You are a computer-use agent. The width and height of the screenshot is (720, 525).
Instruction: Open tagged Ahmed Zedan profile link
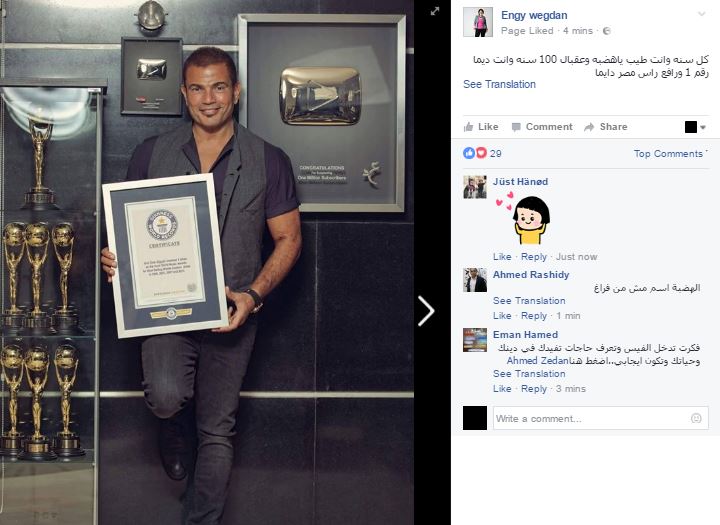click(x=537, y=361)
